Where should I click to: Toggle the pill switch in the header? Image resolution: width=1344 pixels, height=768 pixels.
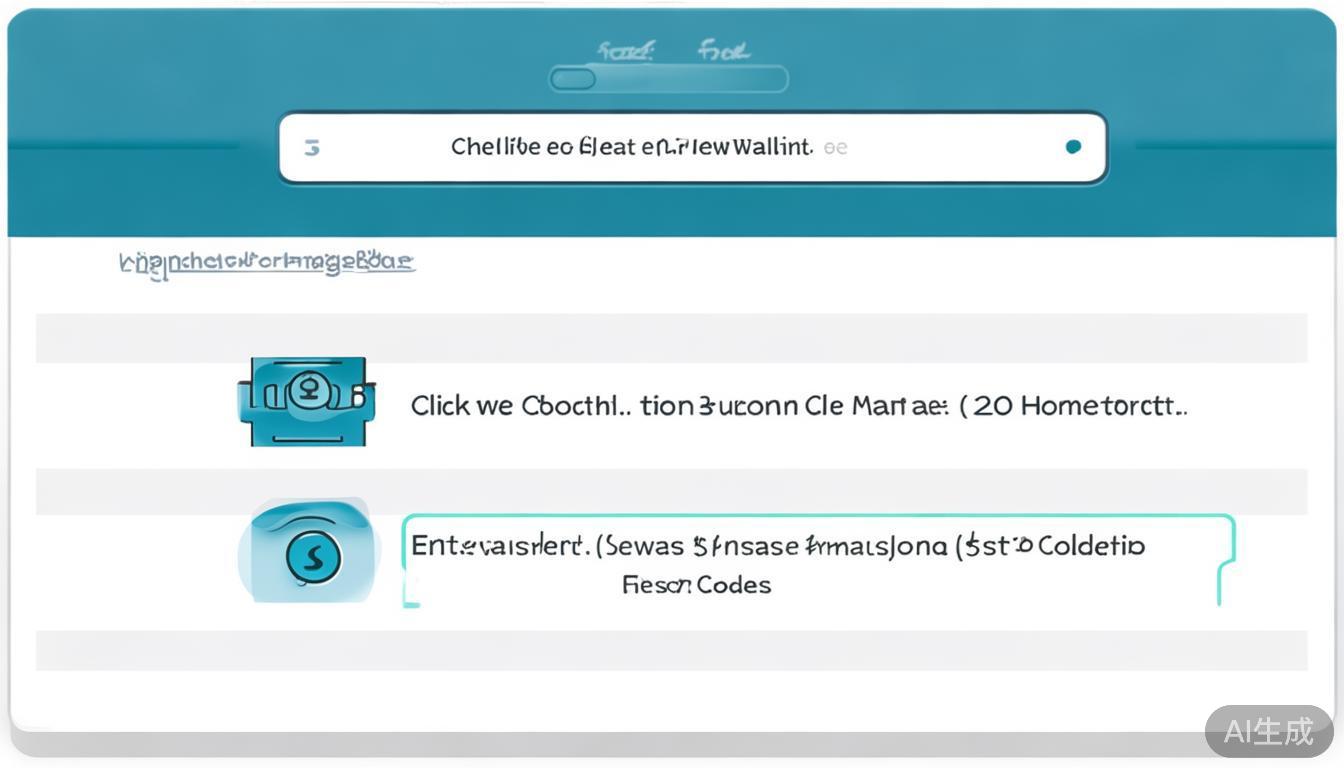tap(574, 79)
